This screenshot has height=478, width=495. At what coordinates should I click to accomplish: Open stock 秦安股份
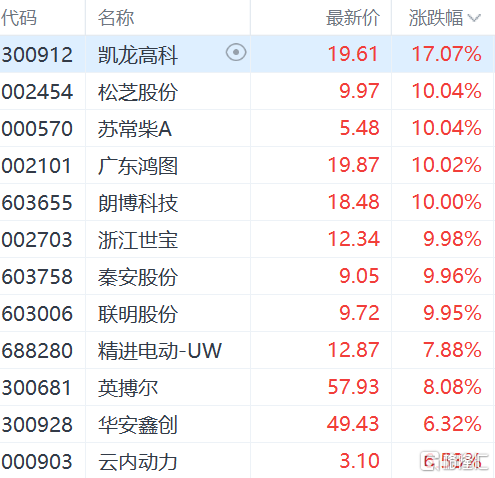(138, 277)
